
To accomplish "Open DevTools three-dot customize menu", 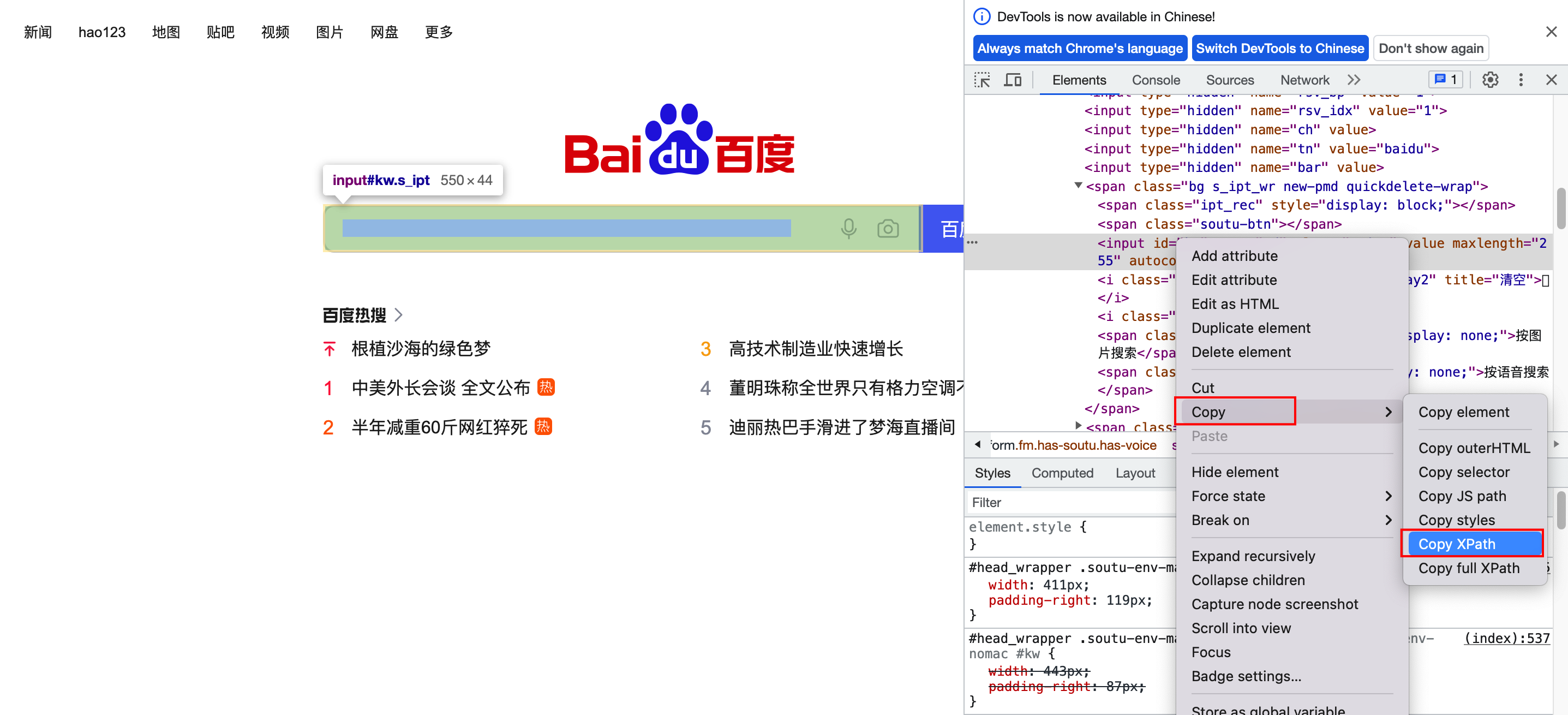I will pos(1521,80).
